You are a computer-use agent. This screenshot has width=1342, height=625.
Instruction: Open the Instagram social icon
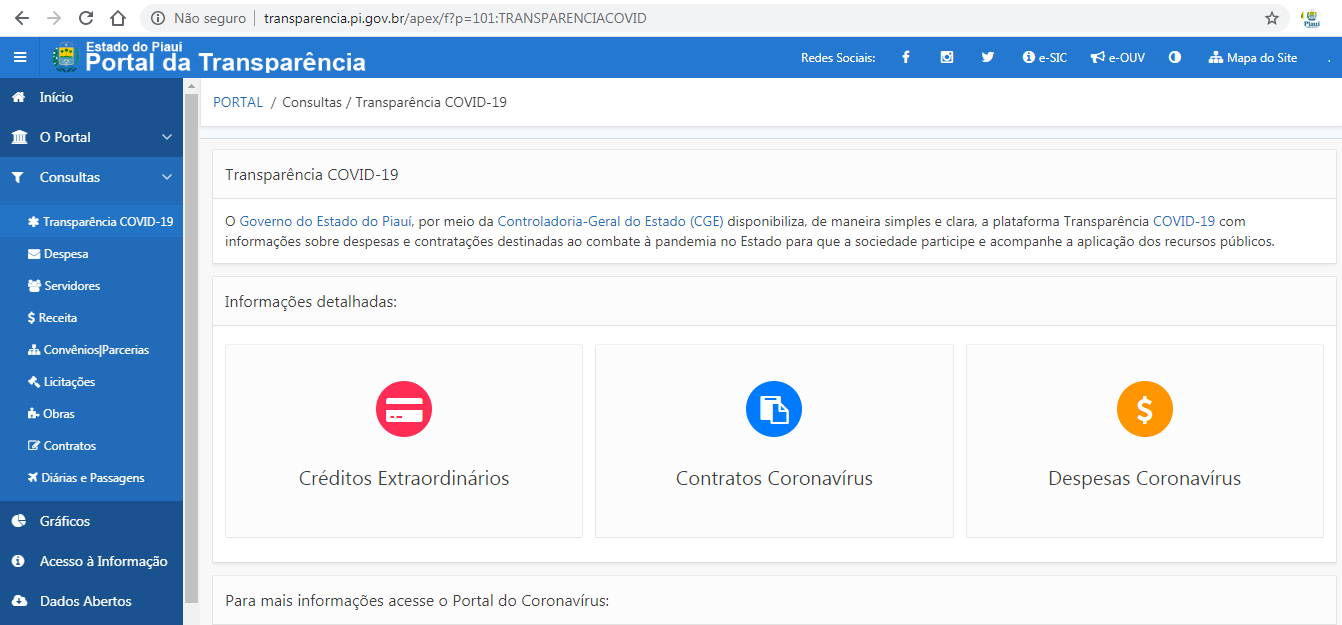[x=947, y=58]
